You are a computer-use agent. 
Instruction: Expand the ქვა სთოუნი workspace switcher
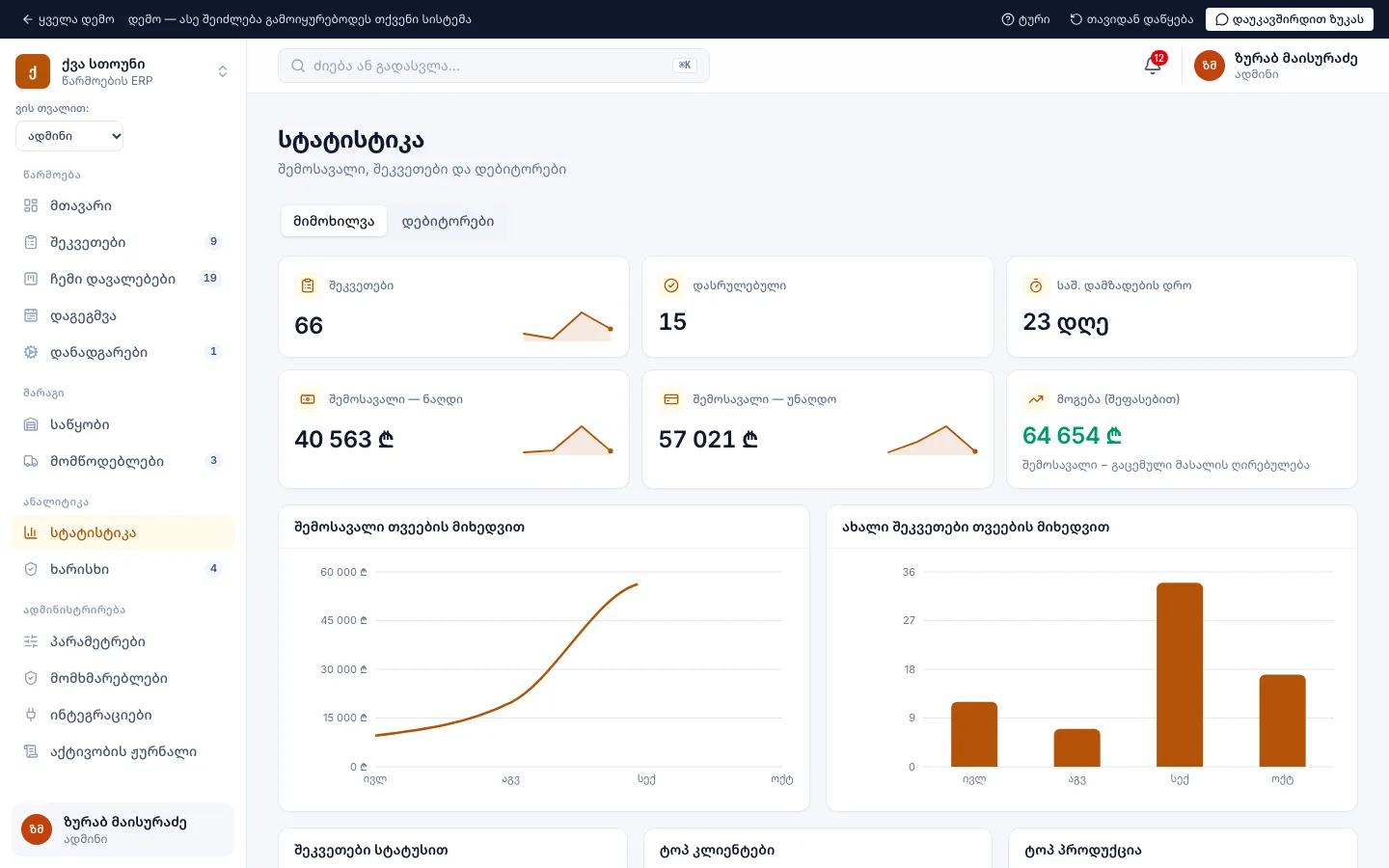click(123, 71)
